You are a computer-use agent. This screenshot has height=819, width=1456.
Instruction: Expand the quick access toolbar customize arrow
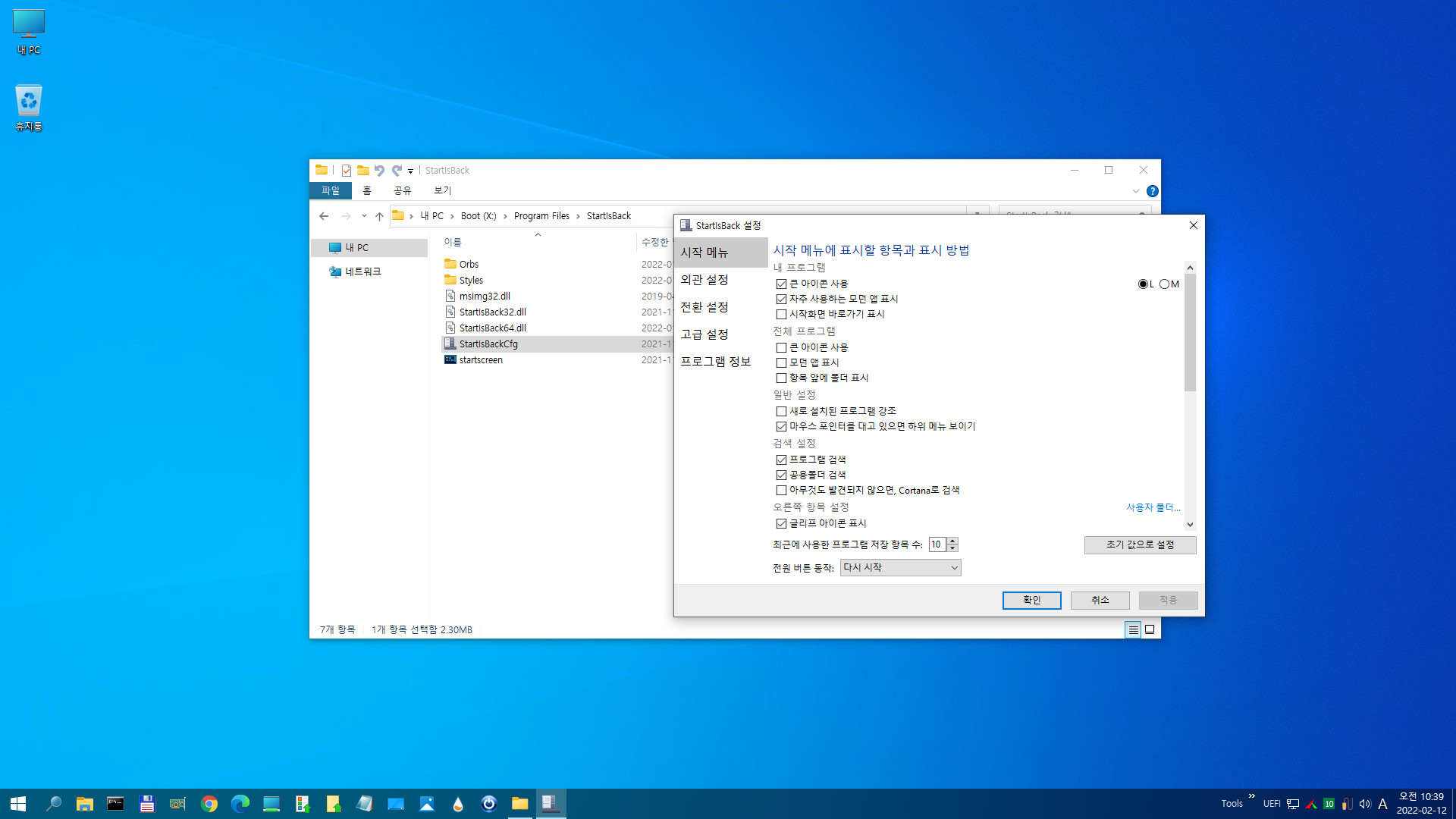coord(410,171)
